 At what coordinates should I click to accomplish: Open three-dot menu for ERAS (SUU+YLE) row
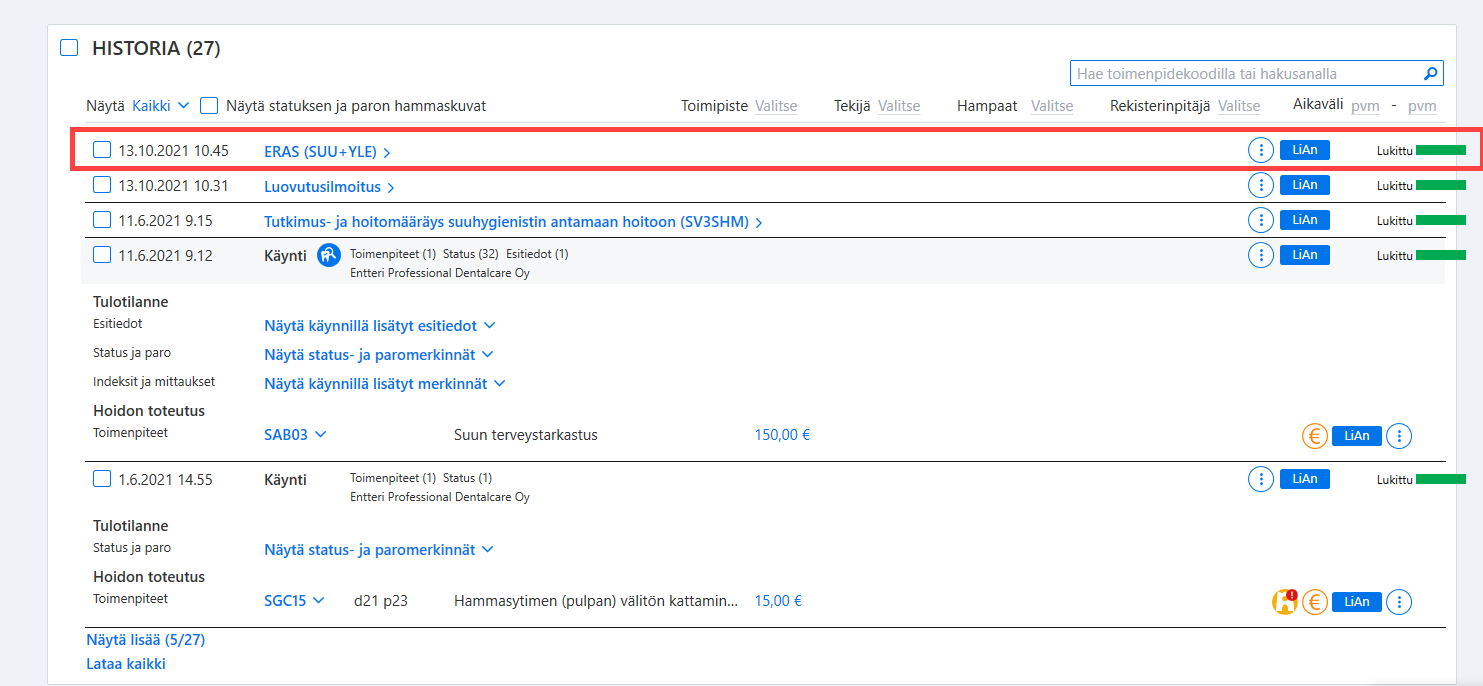(1261, 150)
